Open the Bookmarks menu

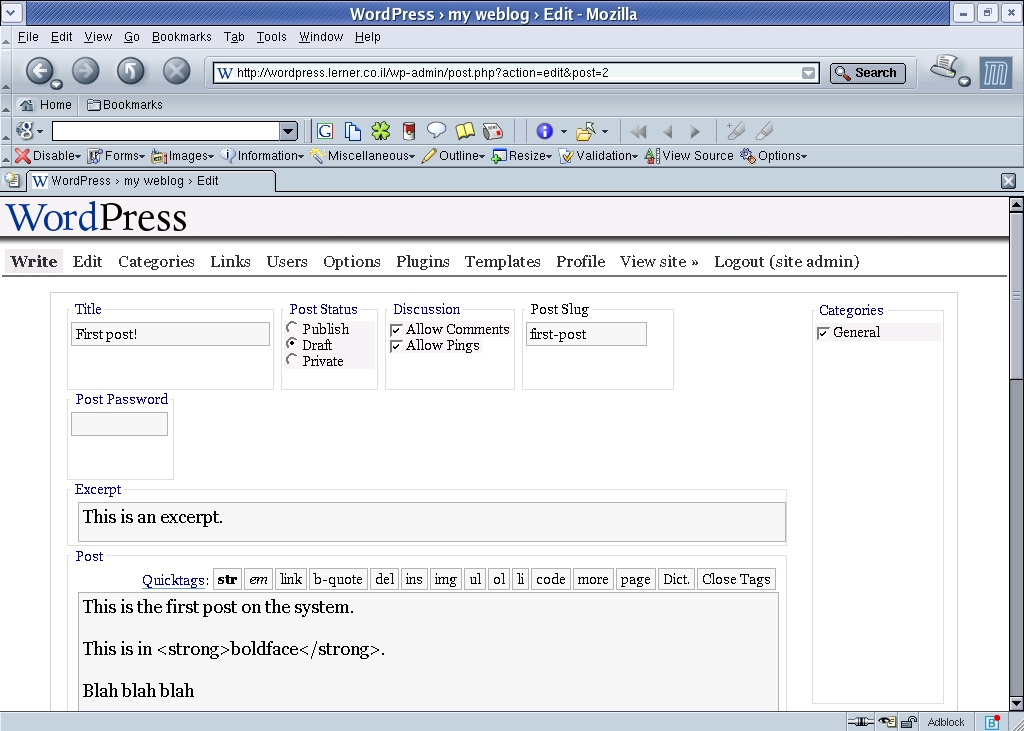pos(181,37)
